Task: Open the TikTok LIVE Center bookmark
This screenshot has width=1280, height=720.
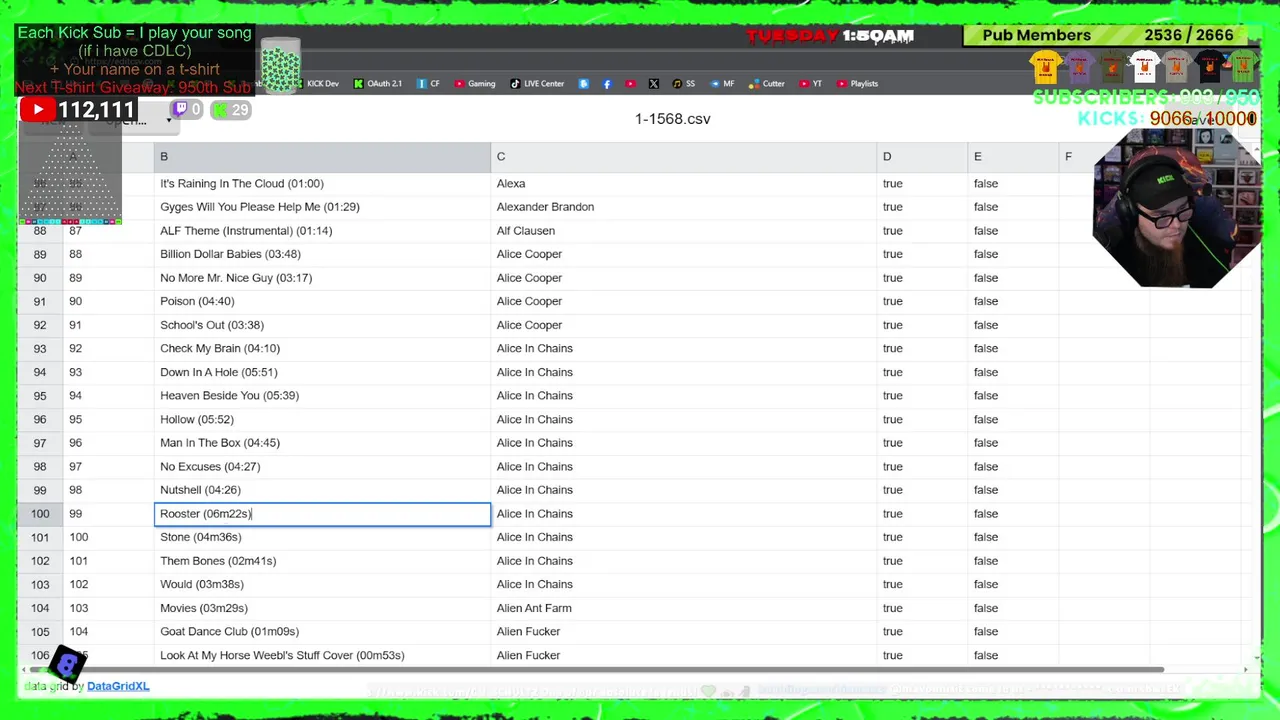Action: pyautogui.click(x=537, y=84)
